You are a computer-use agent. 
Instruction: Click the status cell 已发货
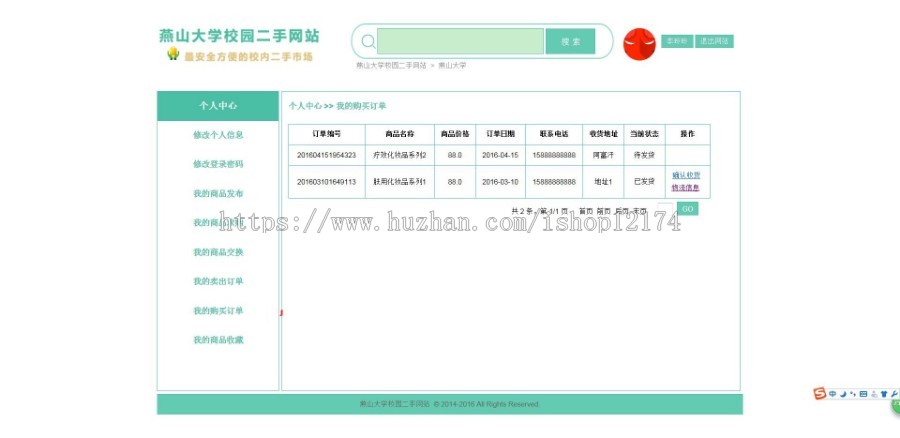click(x=645, y=181)
